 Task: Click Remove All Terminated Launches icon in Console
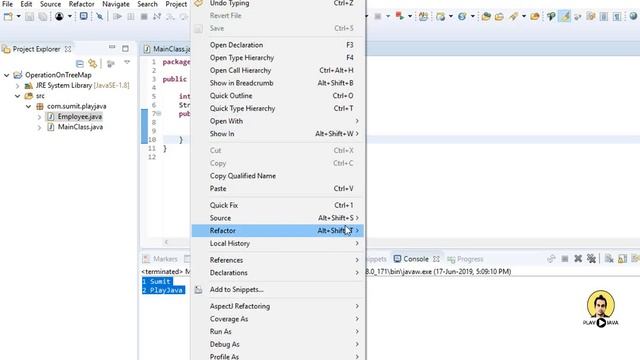(591, 258)
